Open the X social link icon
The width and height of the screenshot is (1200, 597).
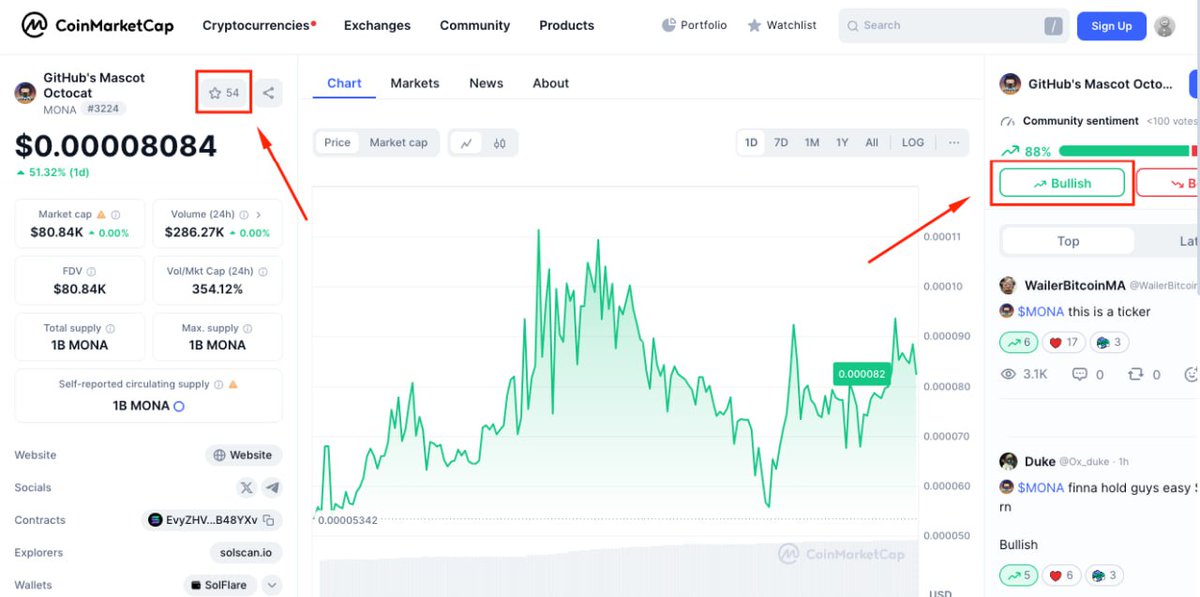[x=247, y=488]
